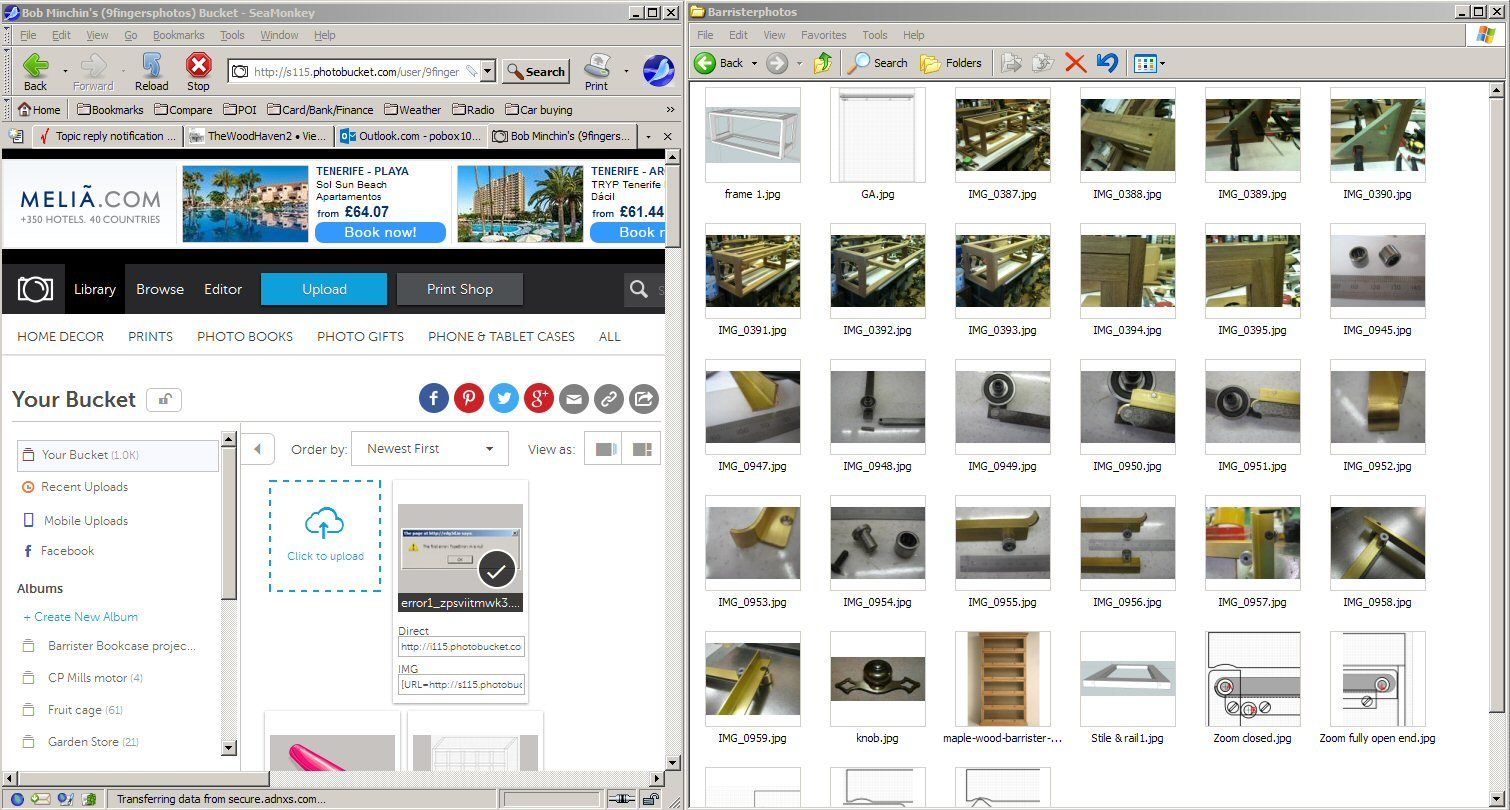Open Explorer Forward history dropdown arrow
Viewport: 1510px width, 810px height.
tap(799, 63)
